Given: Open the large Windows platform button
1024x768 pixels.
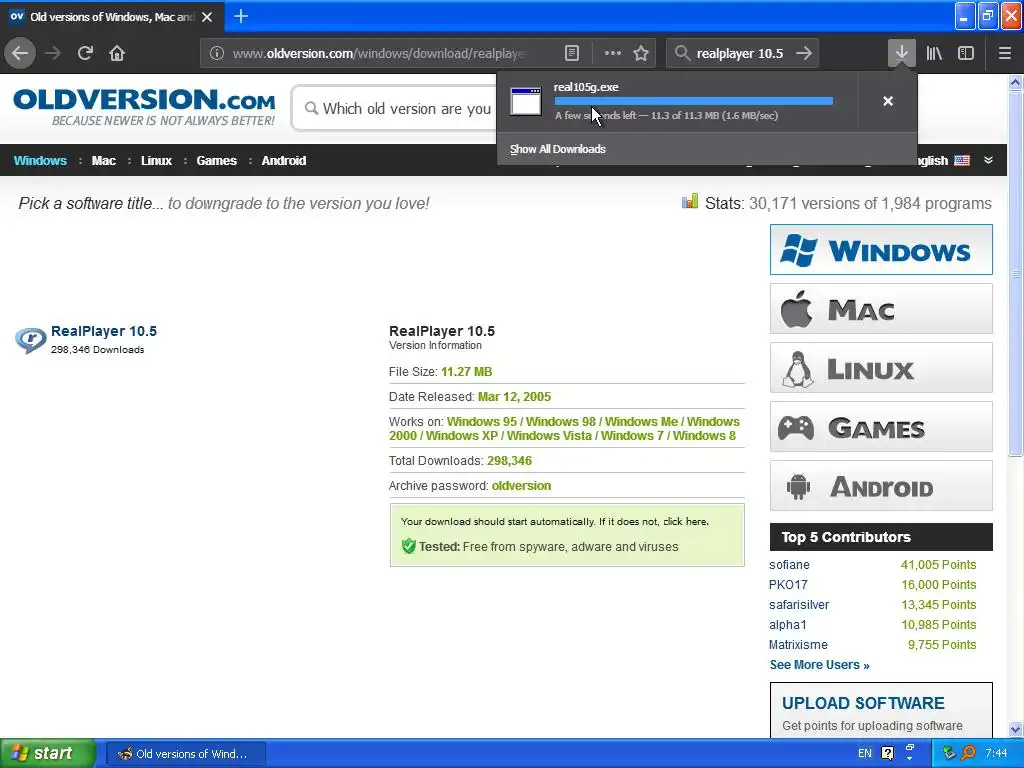Looking at the screenshot, I should click(x=881, y=250).
